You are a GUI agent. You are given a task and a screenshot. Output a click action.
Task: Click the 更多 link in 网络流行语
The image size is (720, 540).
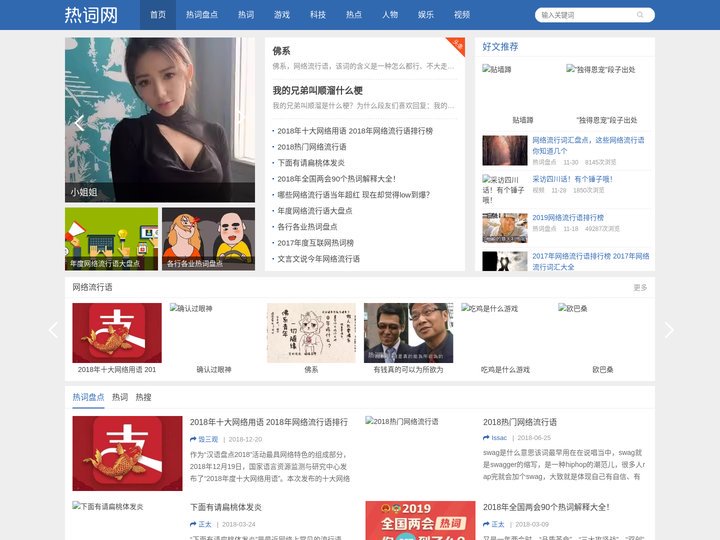(x=640, y=287)
